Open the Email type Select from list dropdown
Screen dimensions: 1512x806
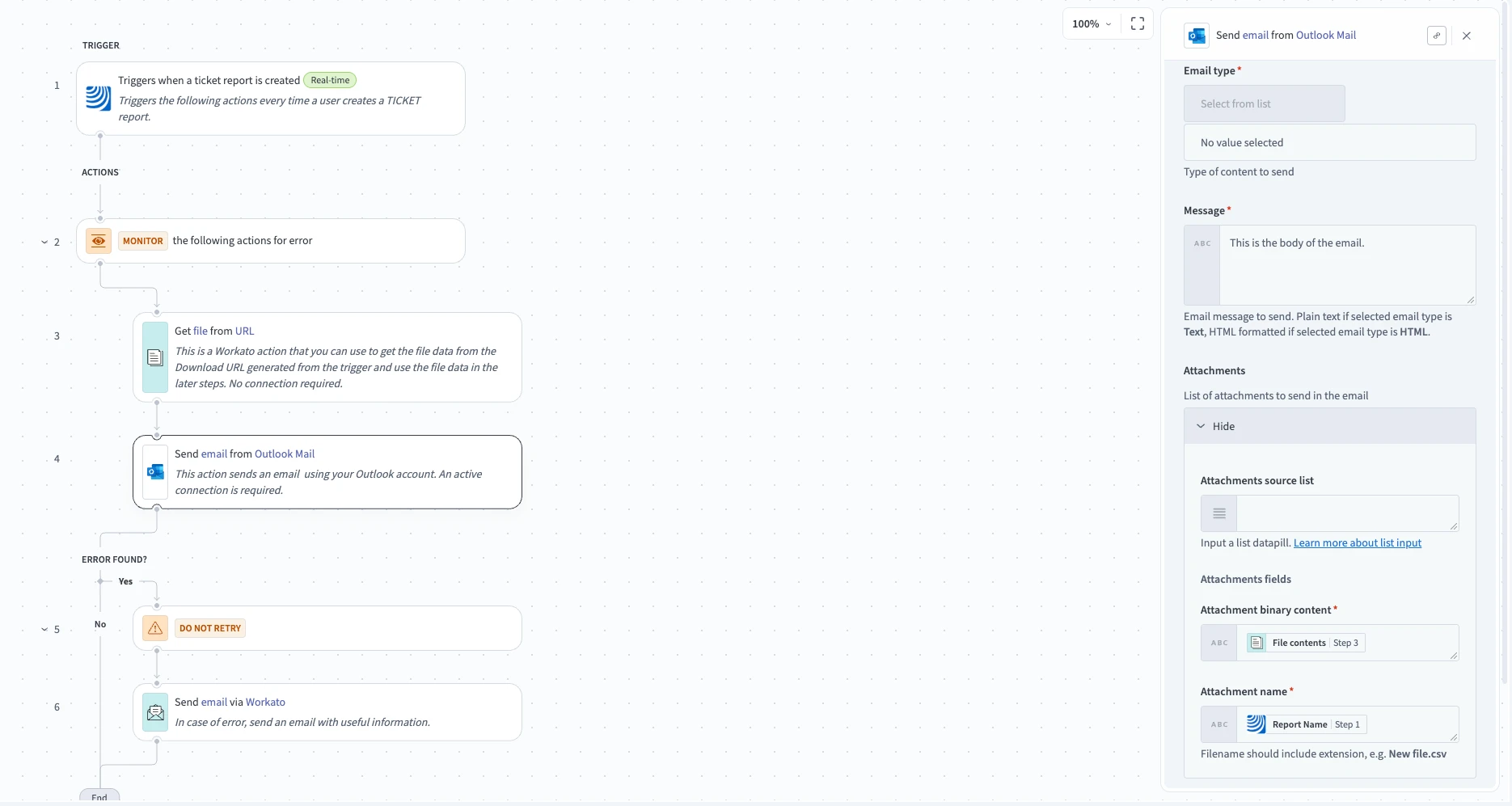pyautogui.click(x=1265, y=103)
